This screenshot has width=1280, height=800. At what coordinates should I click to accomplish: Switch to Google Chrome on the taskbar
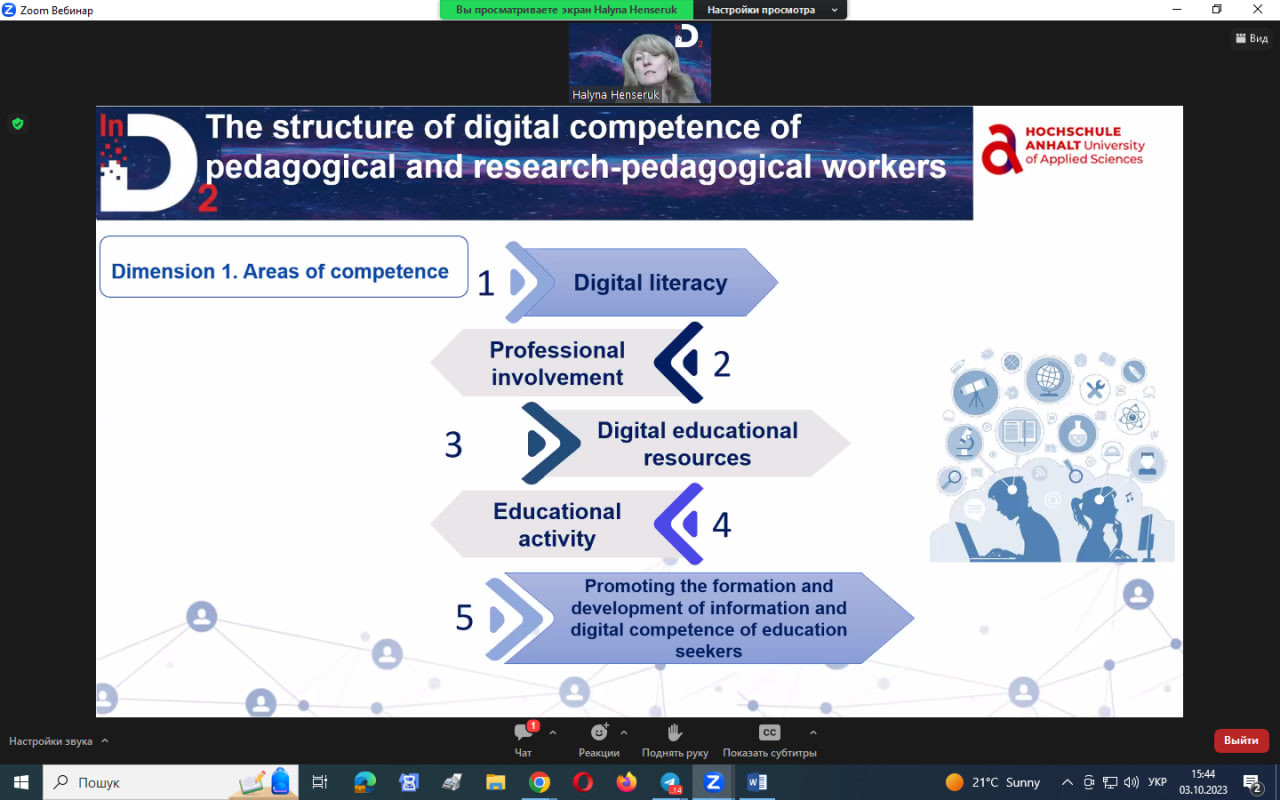pos(539,782)
